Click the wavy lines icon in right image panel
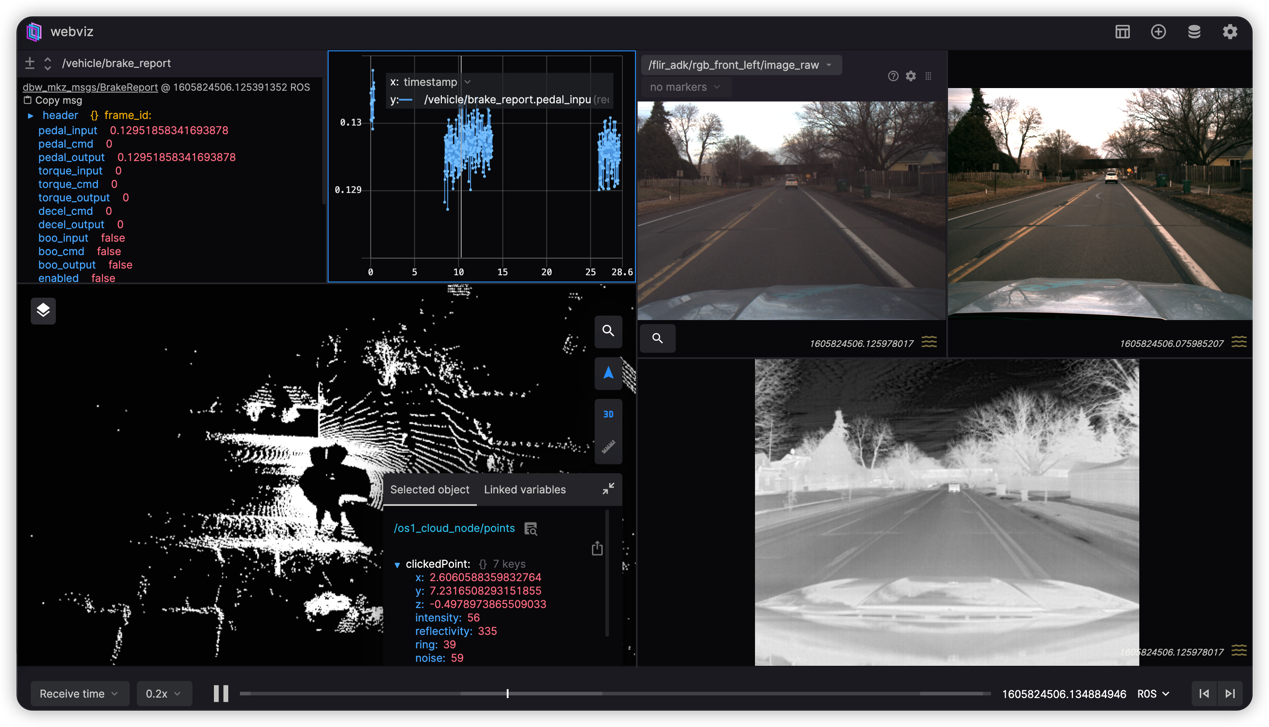Screen dimensions: 1269x727 point(1239,342)
